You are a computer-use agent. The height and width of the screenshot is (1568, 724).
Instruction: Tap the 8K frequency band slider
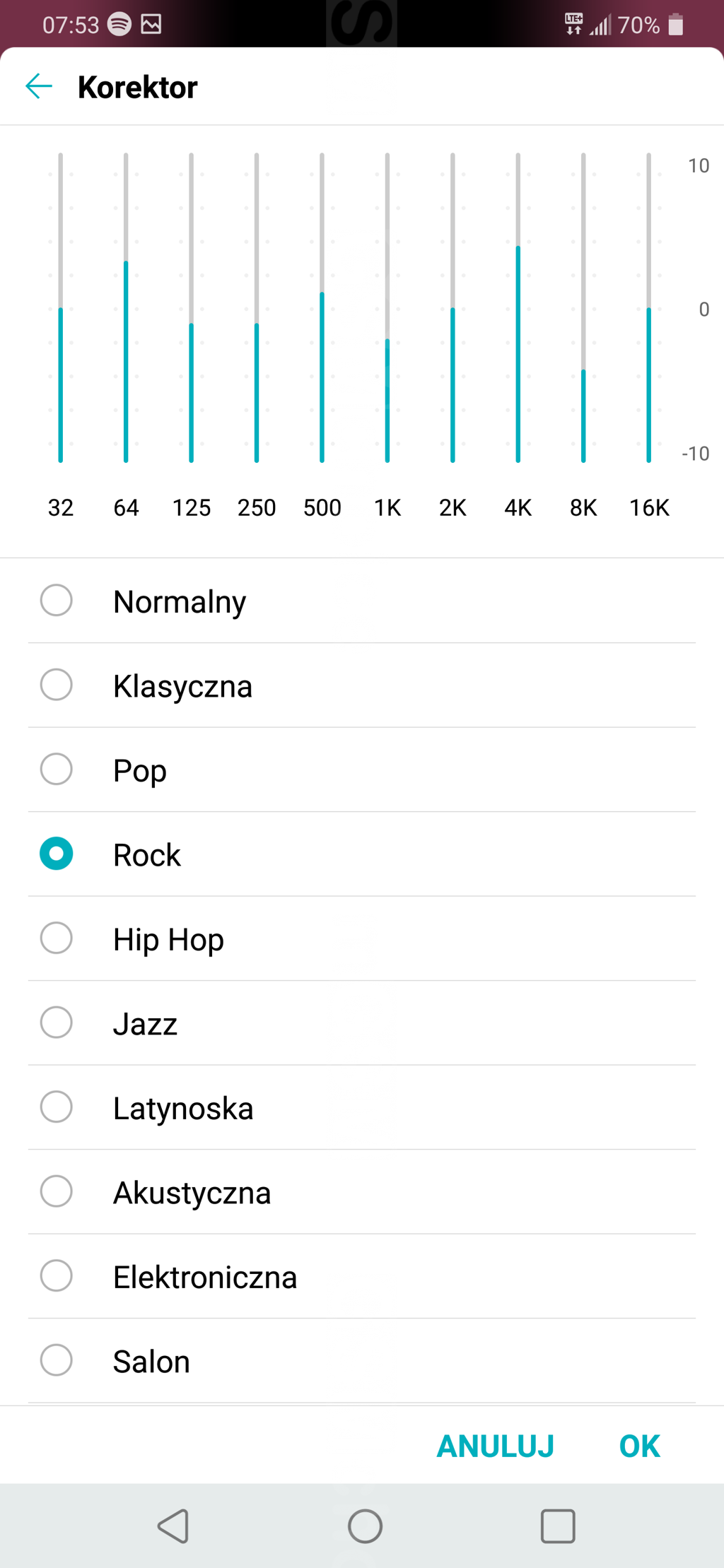[583, 370]
